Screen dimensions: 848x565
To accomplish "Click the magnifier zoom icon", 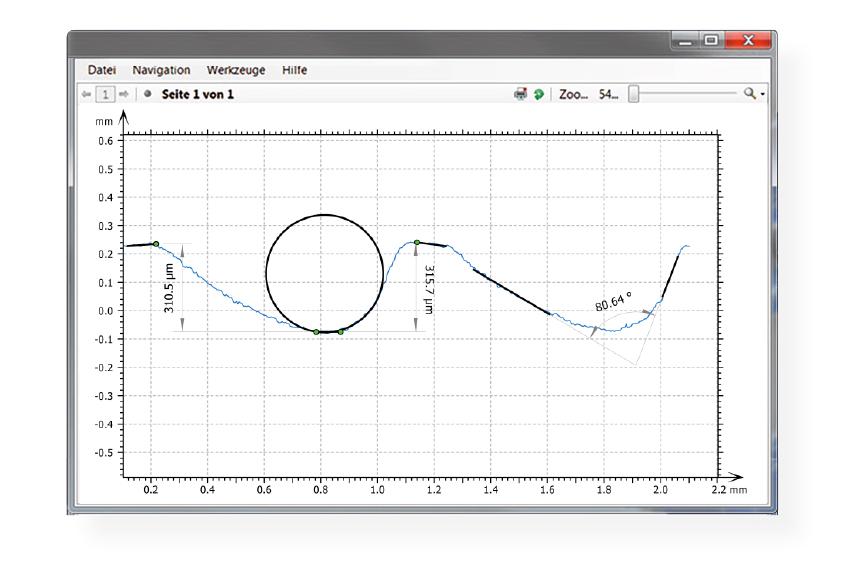I will [x=750, y=93].
